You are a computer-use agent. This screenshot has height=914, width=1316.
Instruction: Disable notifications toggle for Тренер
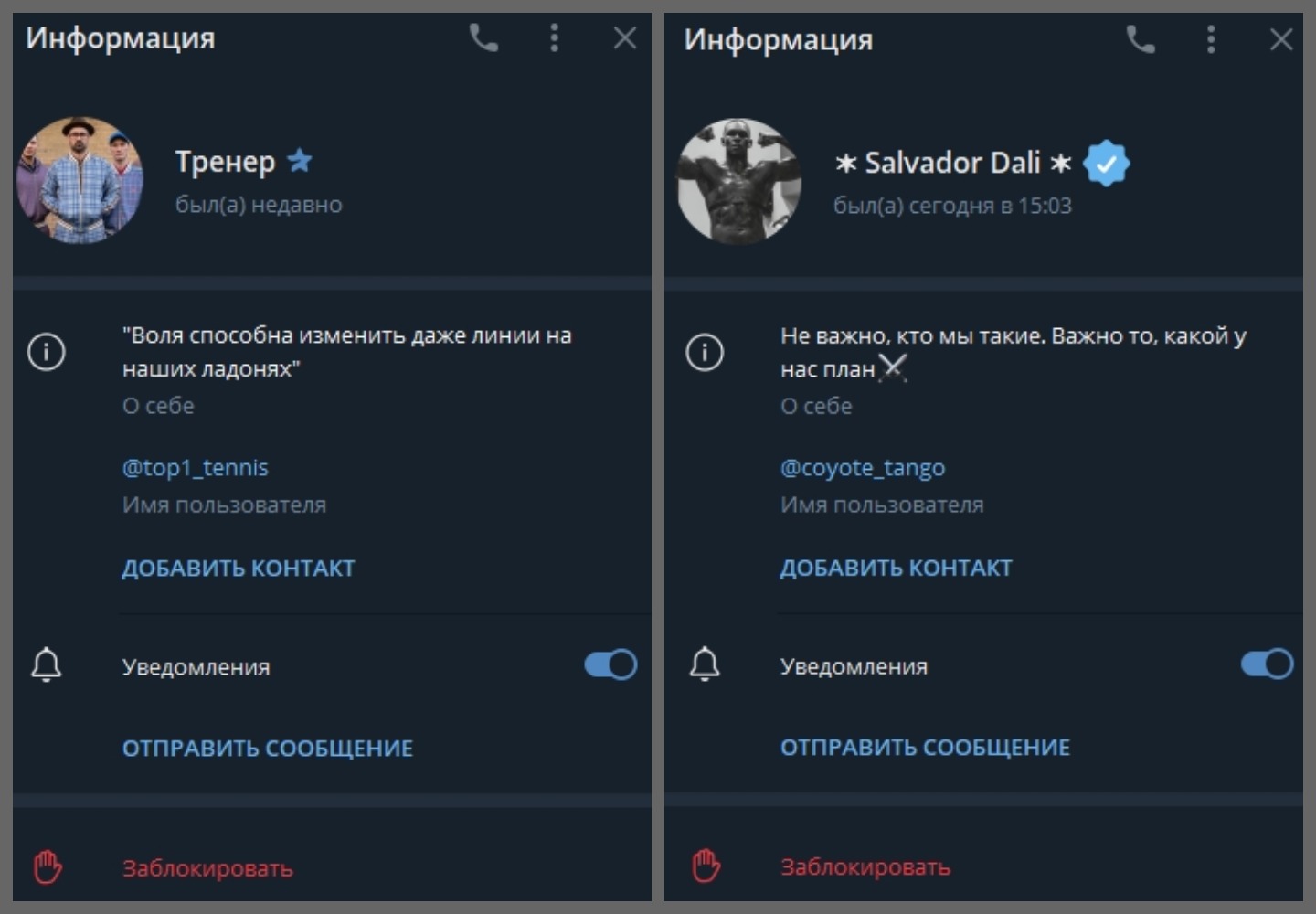[x=610, y=664]
